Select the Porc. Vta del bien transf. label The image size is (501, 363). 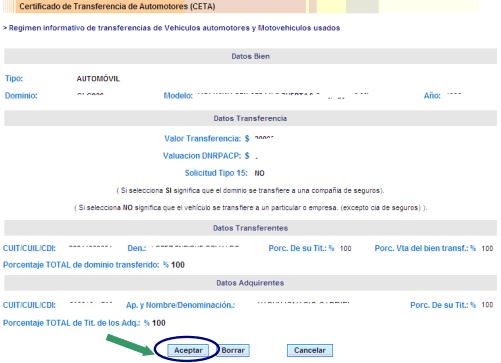click(x=425, y=248)
